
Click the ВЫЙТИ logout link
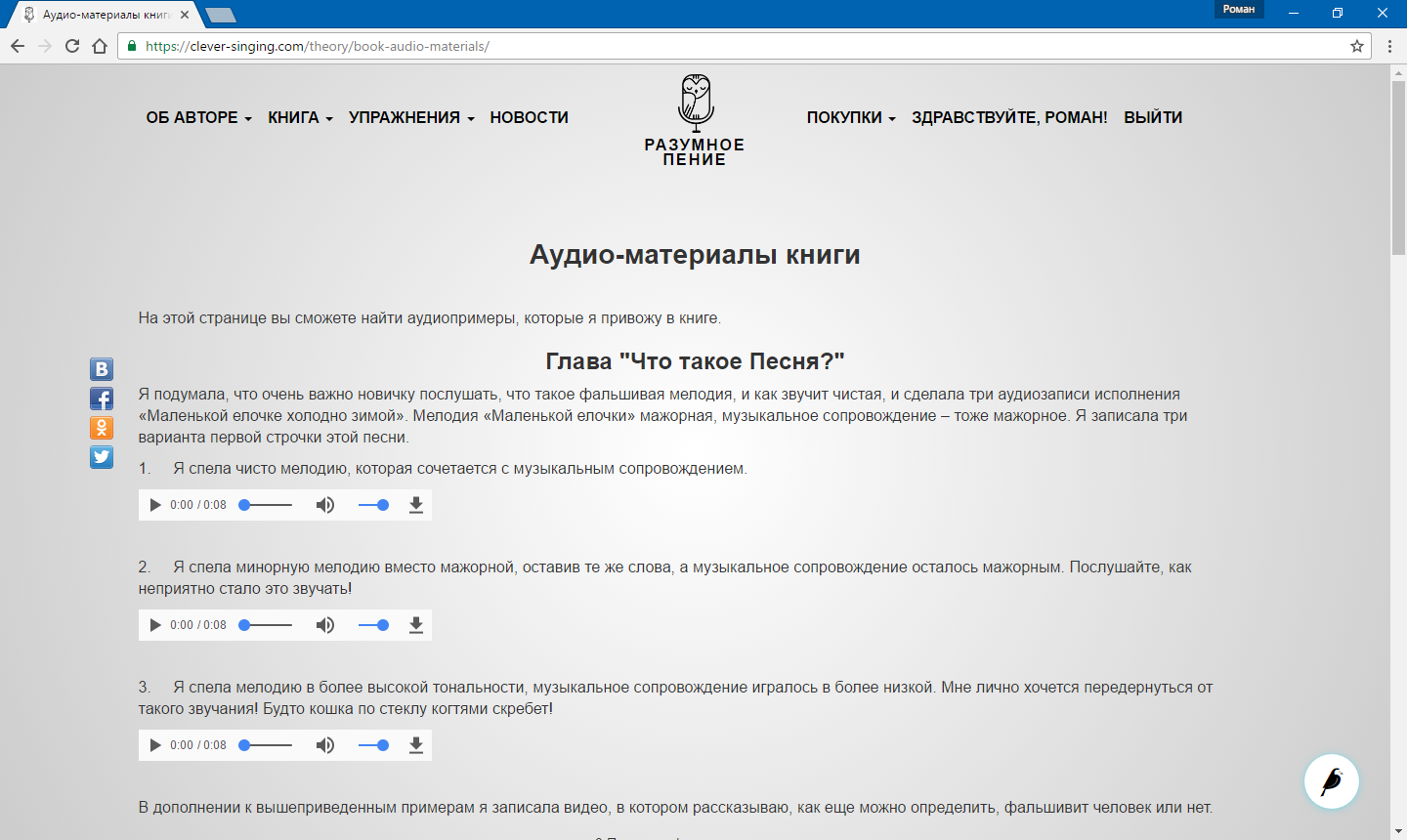click(1153, 117)
